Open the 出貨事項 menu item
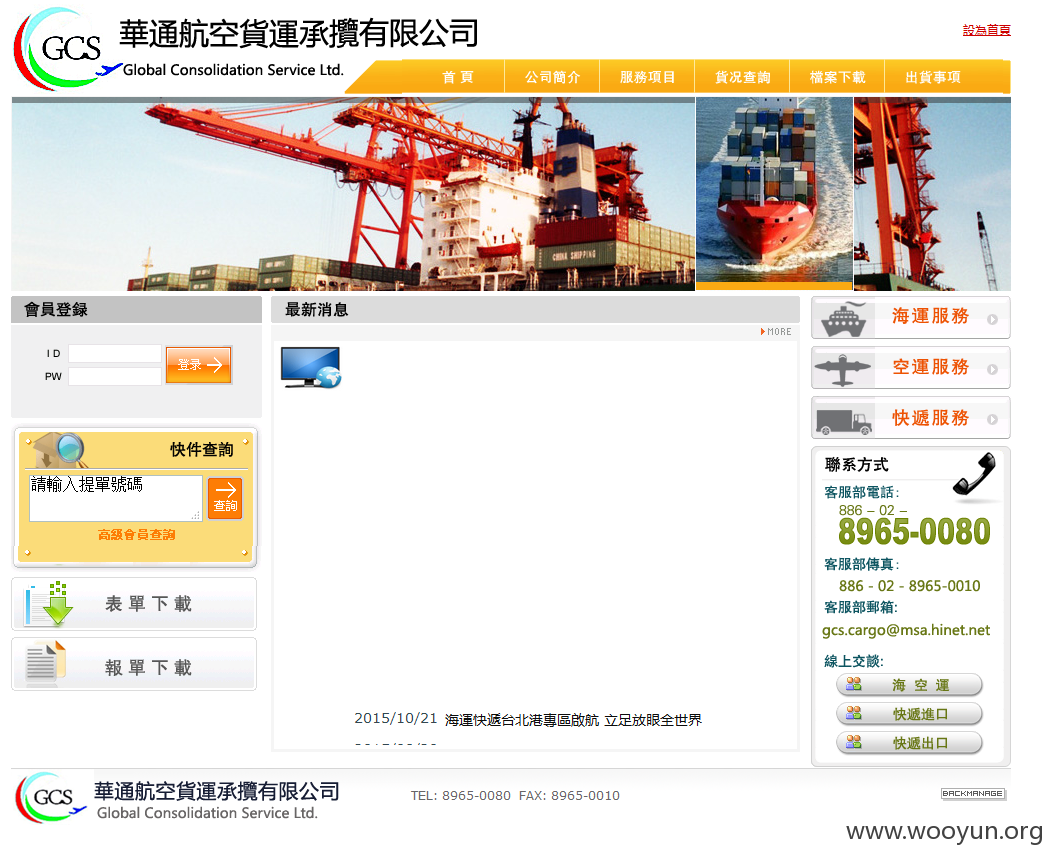Image resolution: width=1052 pixels, height=860 pixels. (x=933, y=77)
